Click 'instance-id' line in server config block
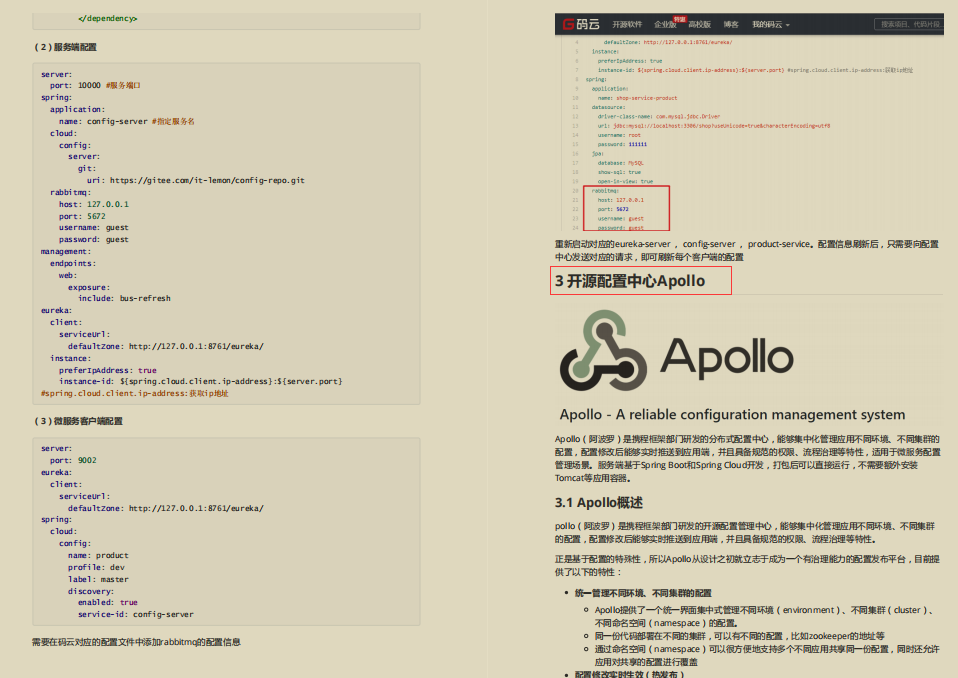Screen dimensions: 958x678 [201, 381]
